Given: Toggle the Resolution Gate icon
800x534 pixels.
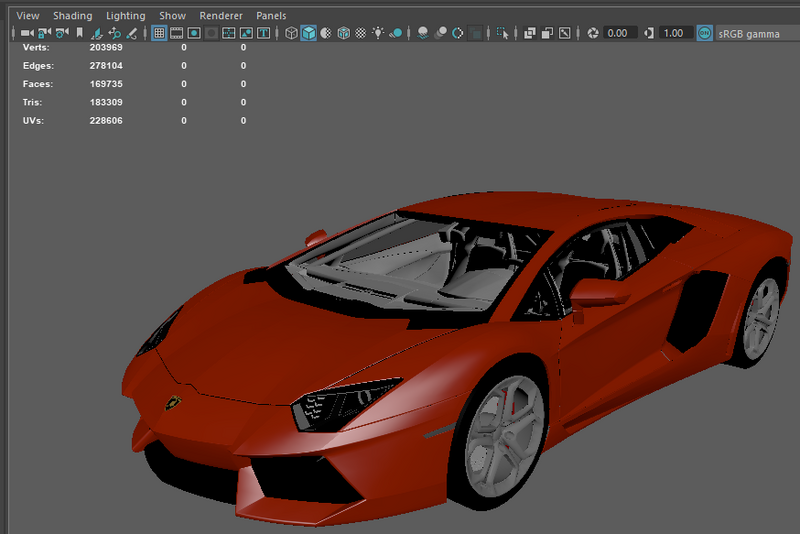Looking at the screenshot, I should [194, 33].
